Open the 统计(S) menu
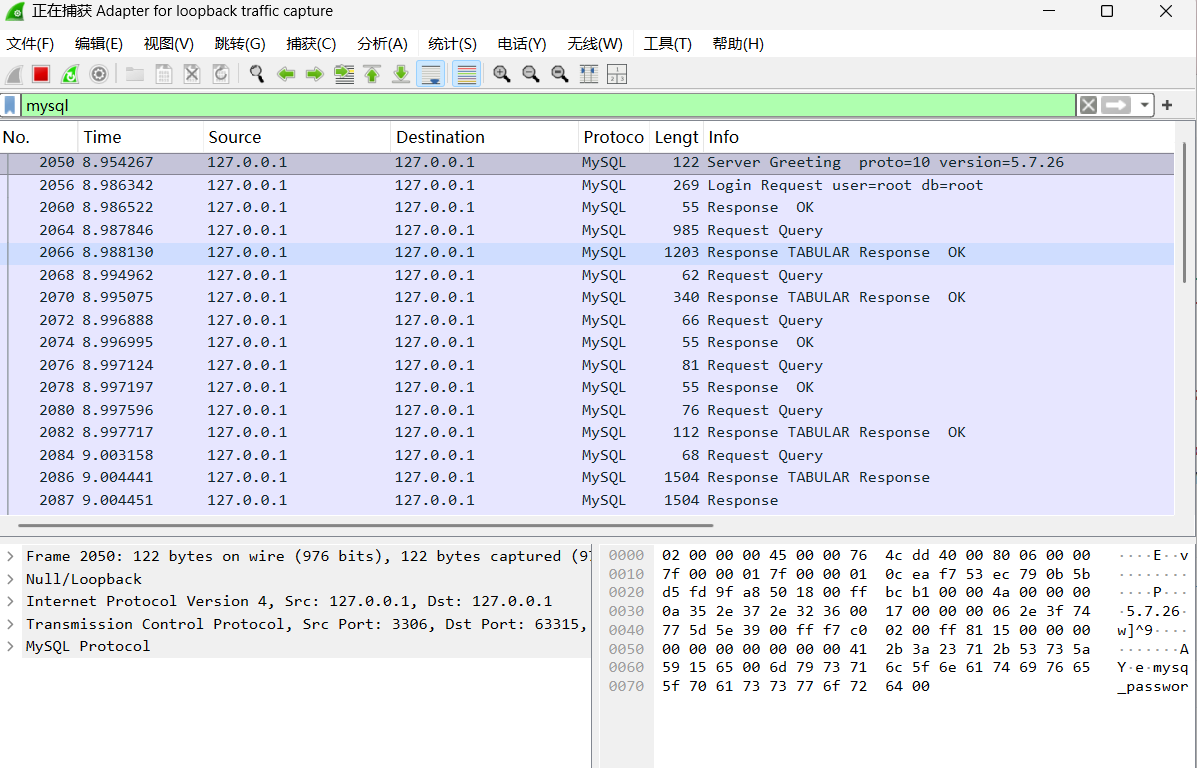 point(452,44)
